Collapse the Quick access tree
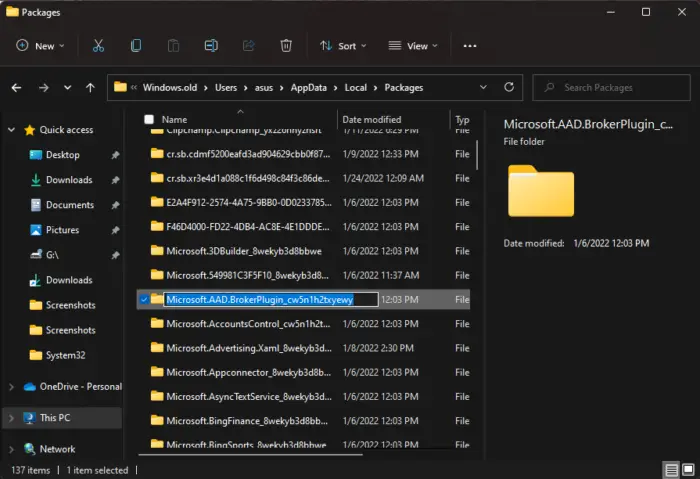This screenshot has width=700, height=479. click(12, 129)
